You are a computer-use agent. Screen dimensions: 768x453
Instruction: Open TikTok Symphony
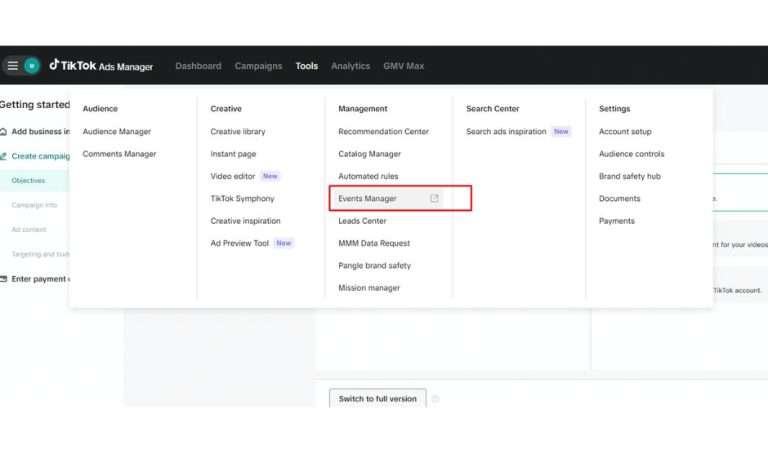pyautogui.click(x=242, y=198)
